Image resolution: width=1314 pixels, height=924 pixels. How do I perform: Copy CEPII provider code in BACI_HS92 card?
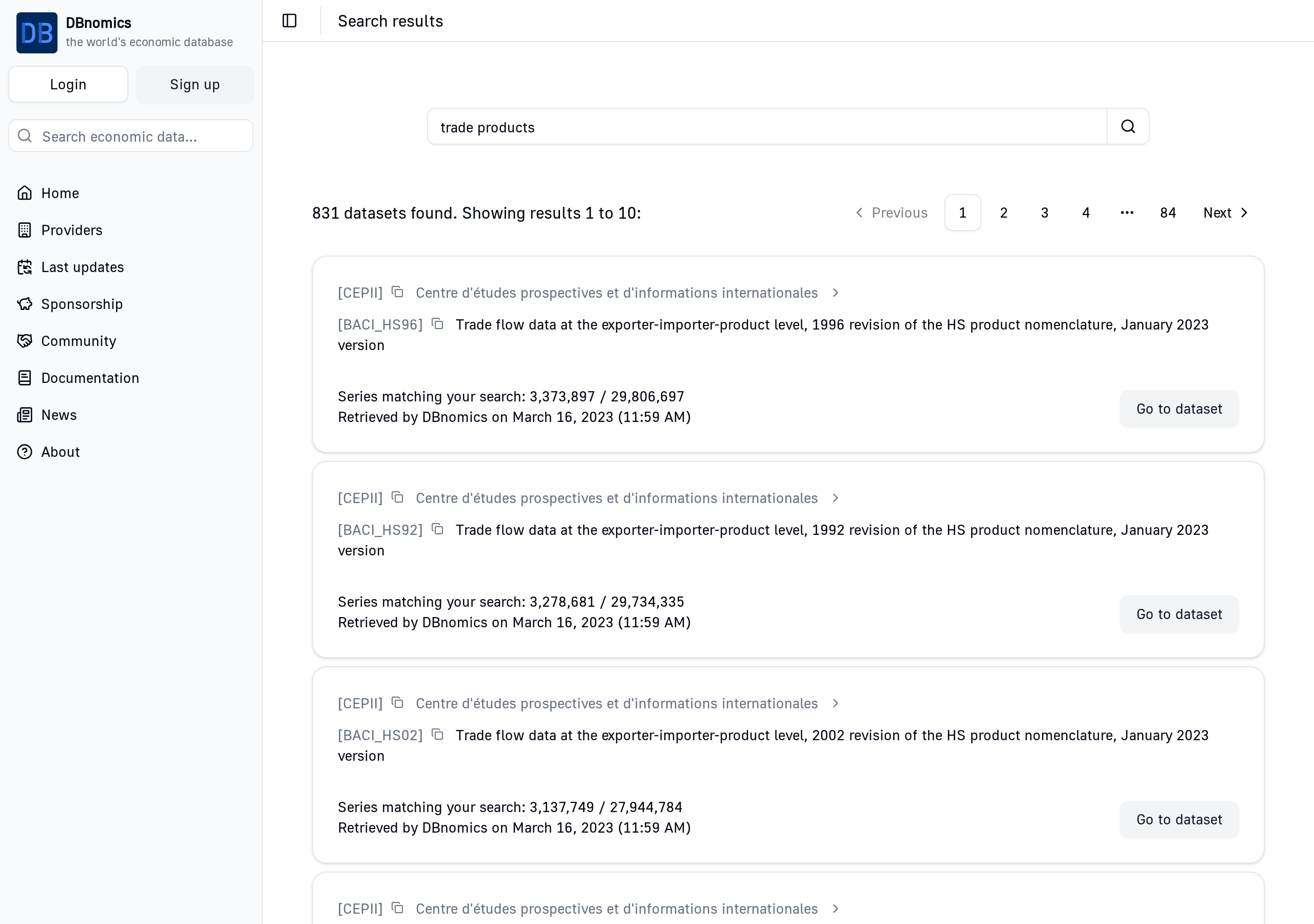coord(398,497)
